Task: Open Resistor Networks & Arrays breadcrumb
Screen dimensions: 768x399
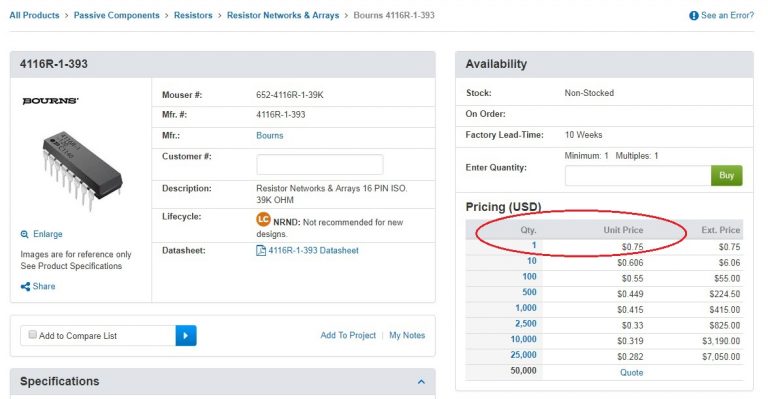Action: 283,15
